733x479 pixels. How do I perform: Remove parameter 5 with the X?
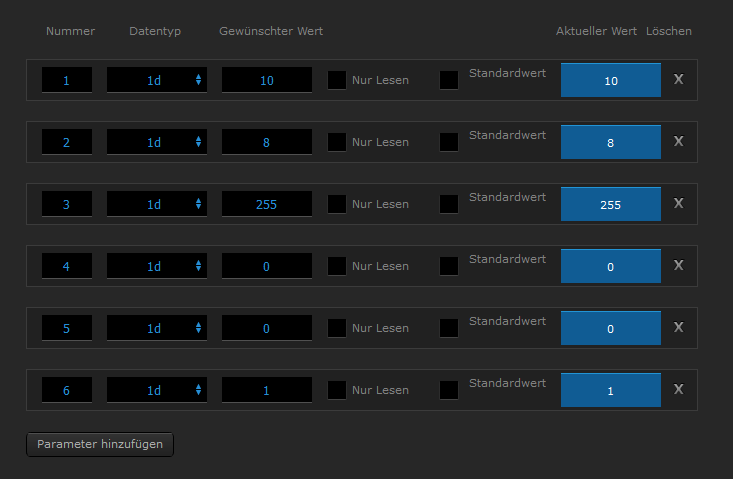point(678,328)
